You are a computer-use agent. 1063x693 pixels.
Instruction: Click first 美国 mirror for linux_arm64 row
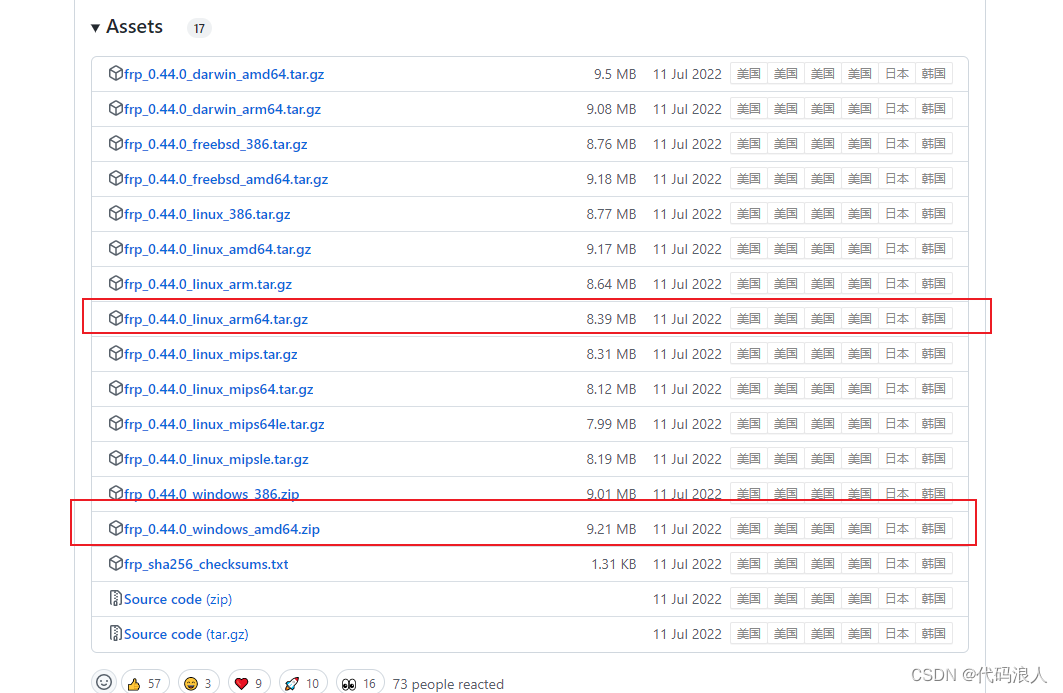(x=748, y=319)
